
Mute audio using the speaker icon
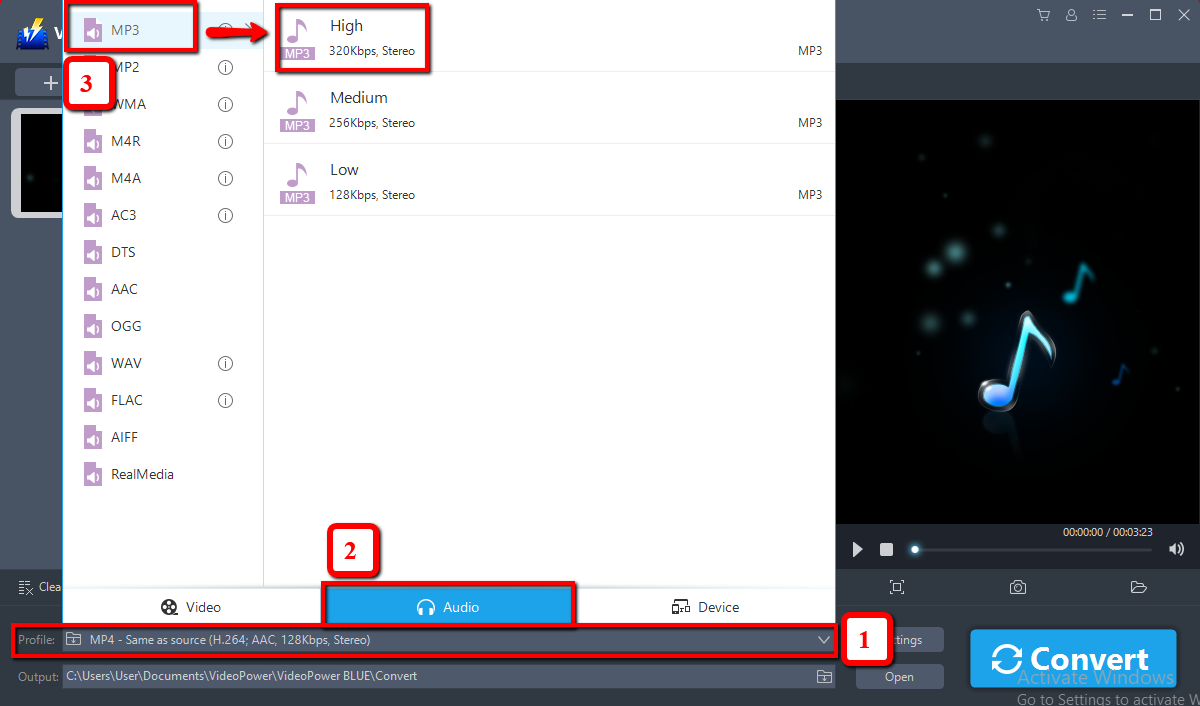pyautogui.click(x=1176, y=549)
